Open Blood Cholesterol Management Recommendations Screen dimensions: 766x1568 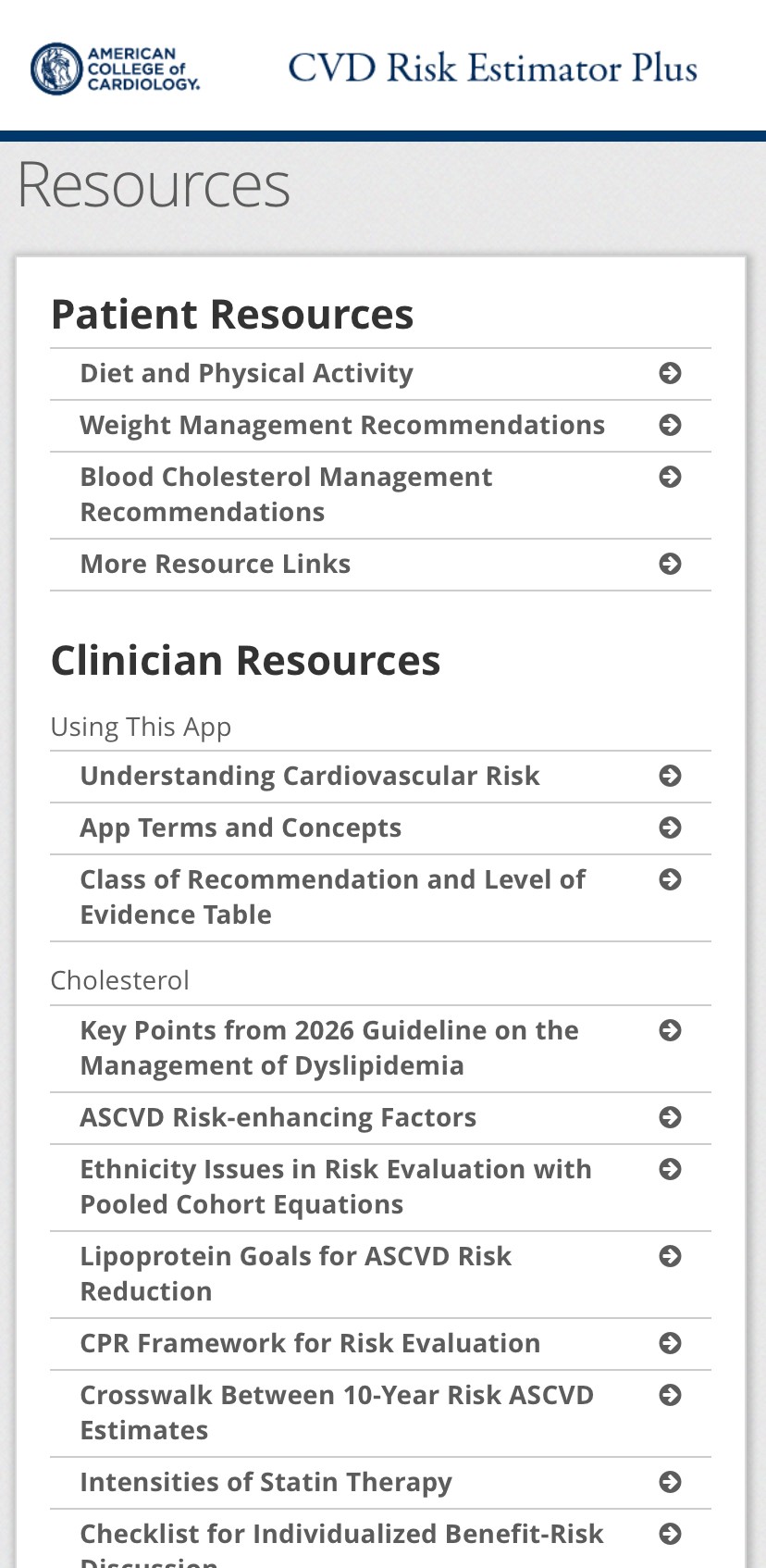[287, 493]
